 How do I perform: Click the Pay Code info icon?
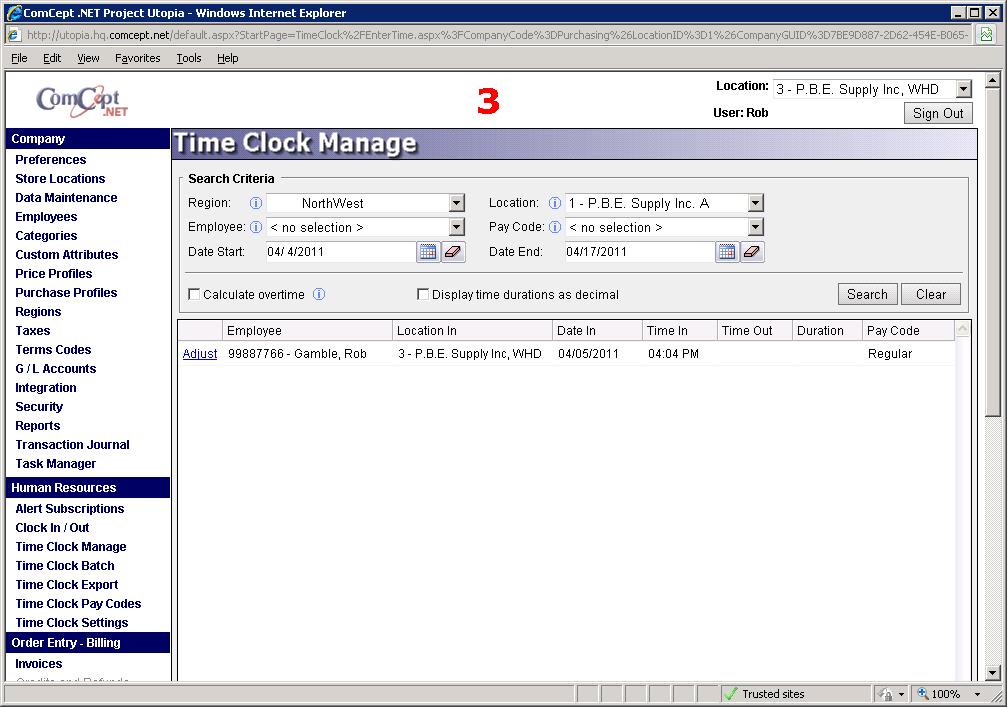(555, 227)
